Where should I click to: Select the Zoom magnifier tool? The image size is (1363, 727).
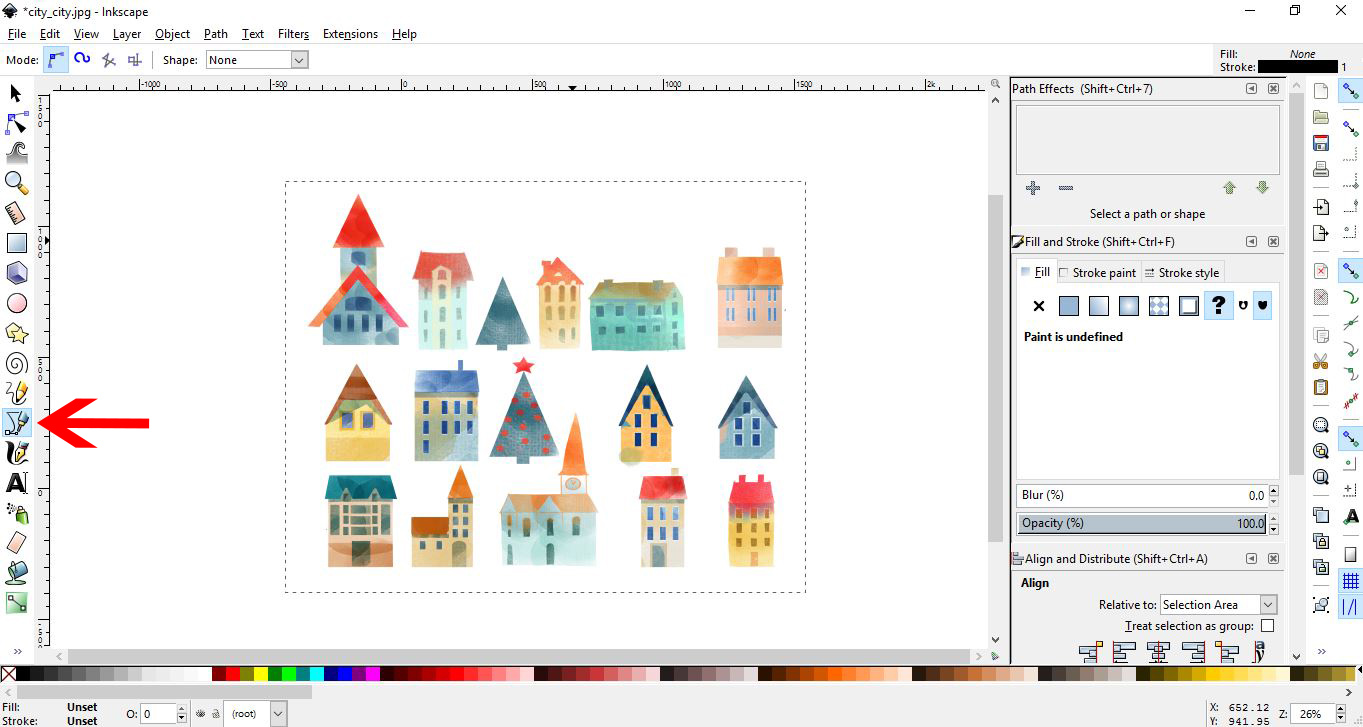[x=16, y=182]
